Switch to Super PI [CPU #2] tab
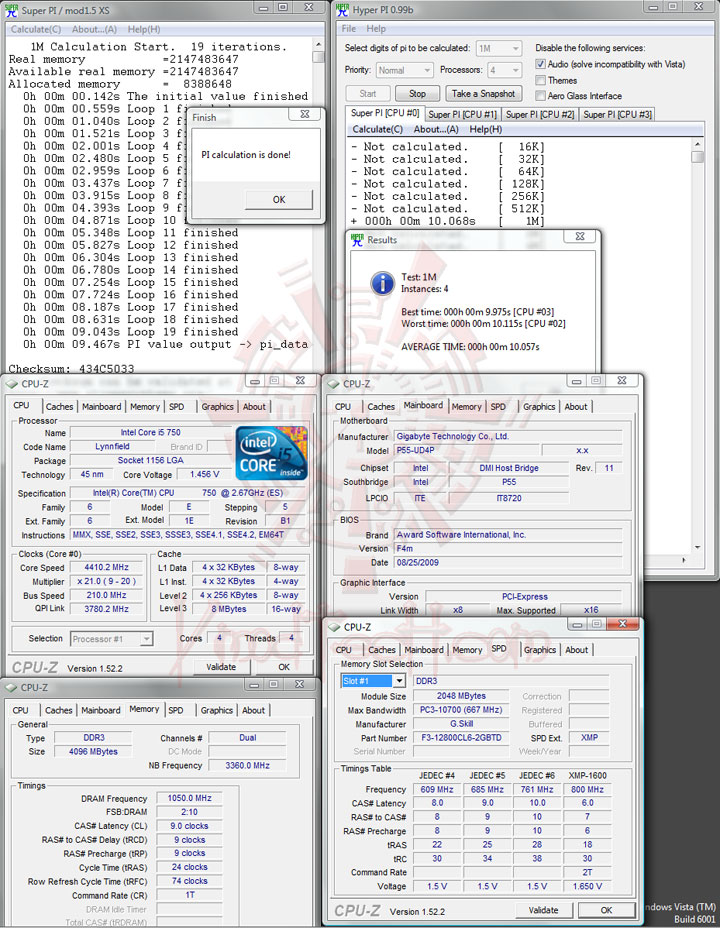 pyautogui.click(x=540, y=114)
